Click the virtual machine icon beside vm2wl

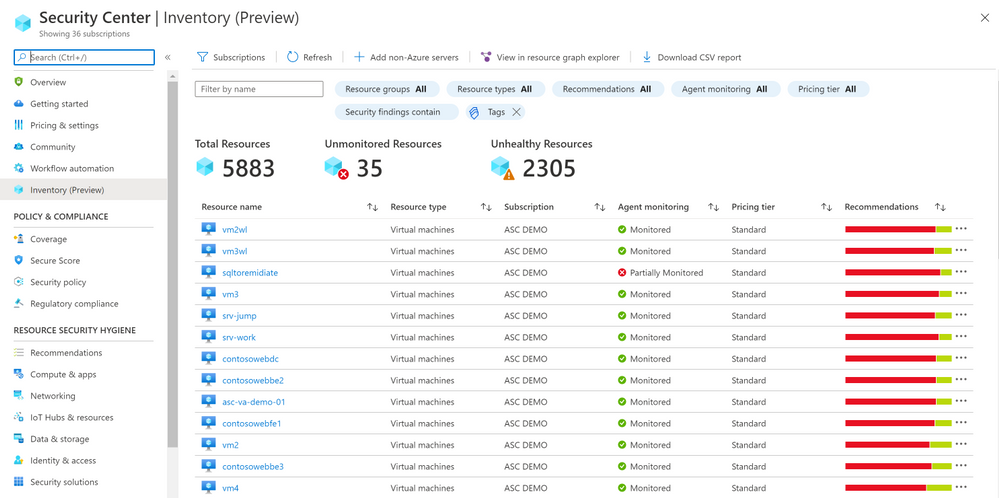208,229
